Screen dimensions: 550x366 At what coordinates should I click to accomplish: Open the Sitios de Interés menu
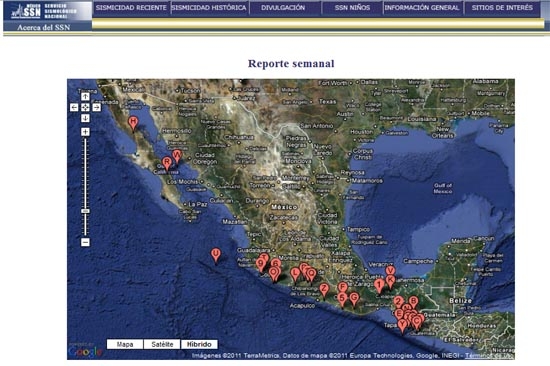[x=502, y=8]
